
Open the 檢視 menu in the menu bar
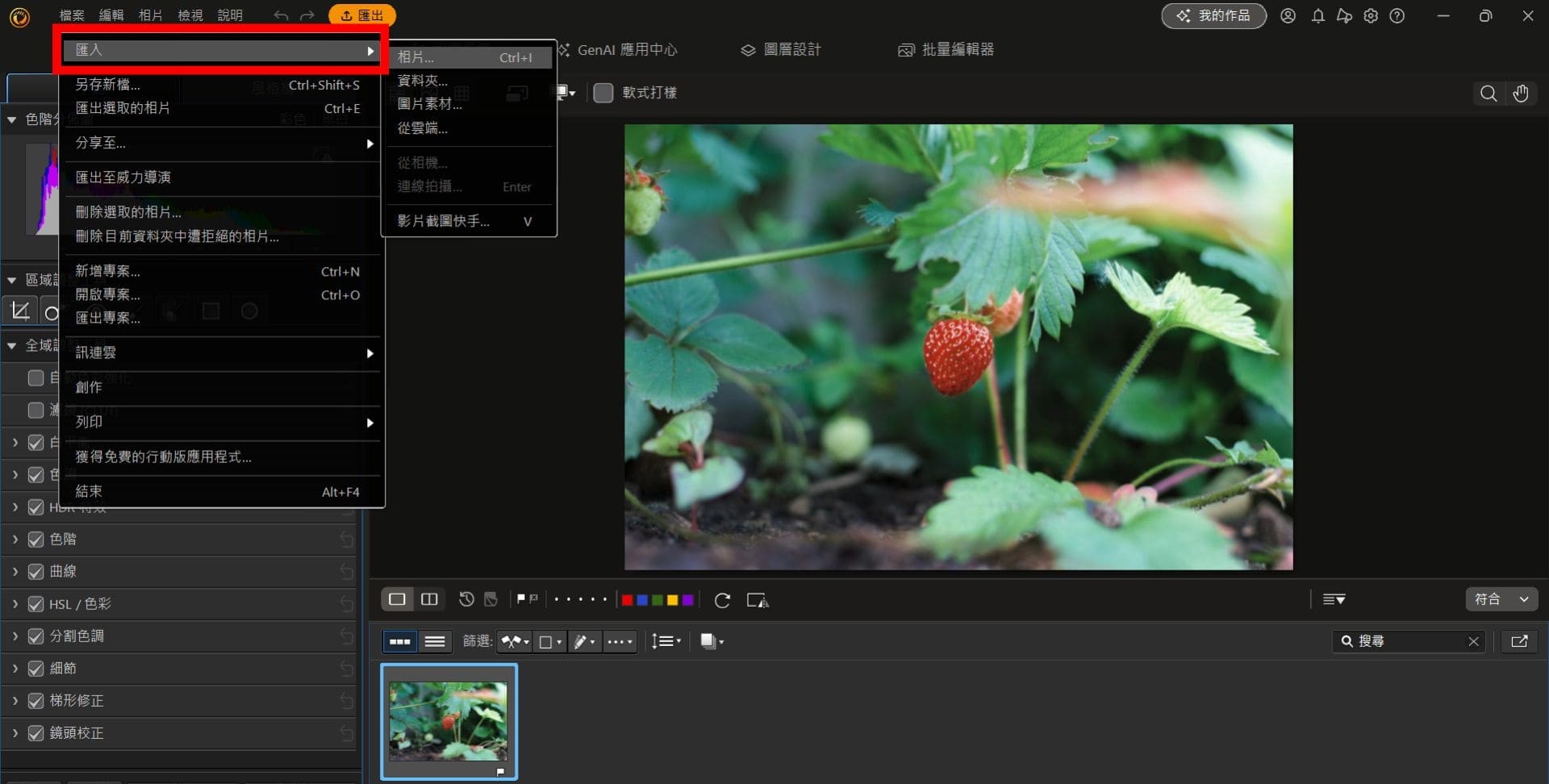(x=190, y=15)
